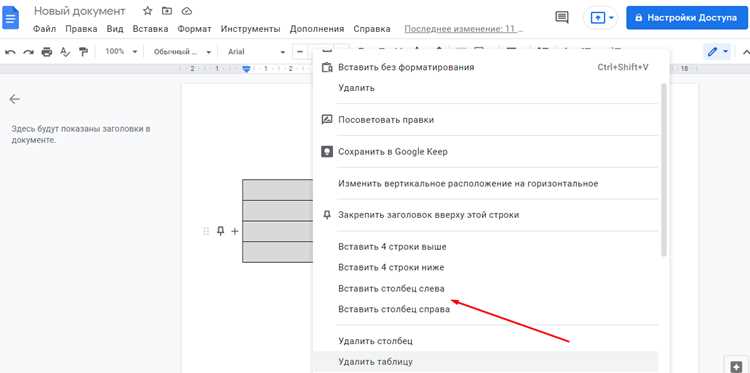Choose Удалить столбец
Screen dimensions: 750x373
(x=485, y=341)
